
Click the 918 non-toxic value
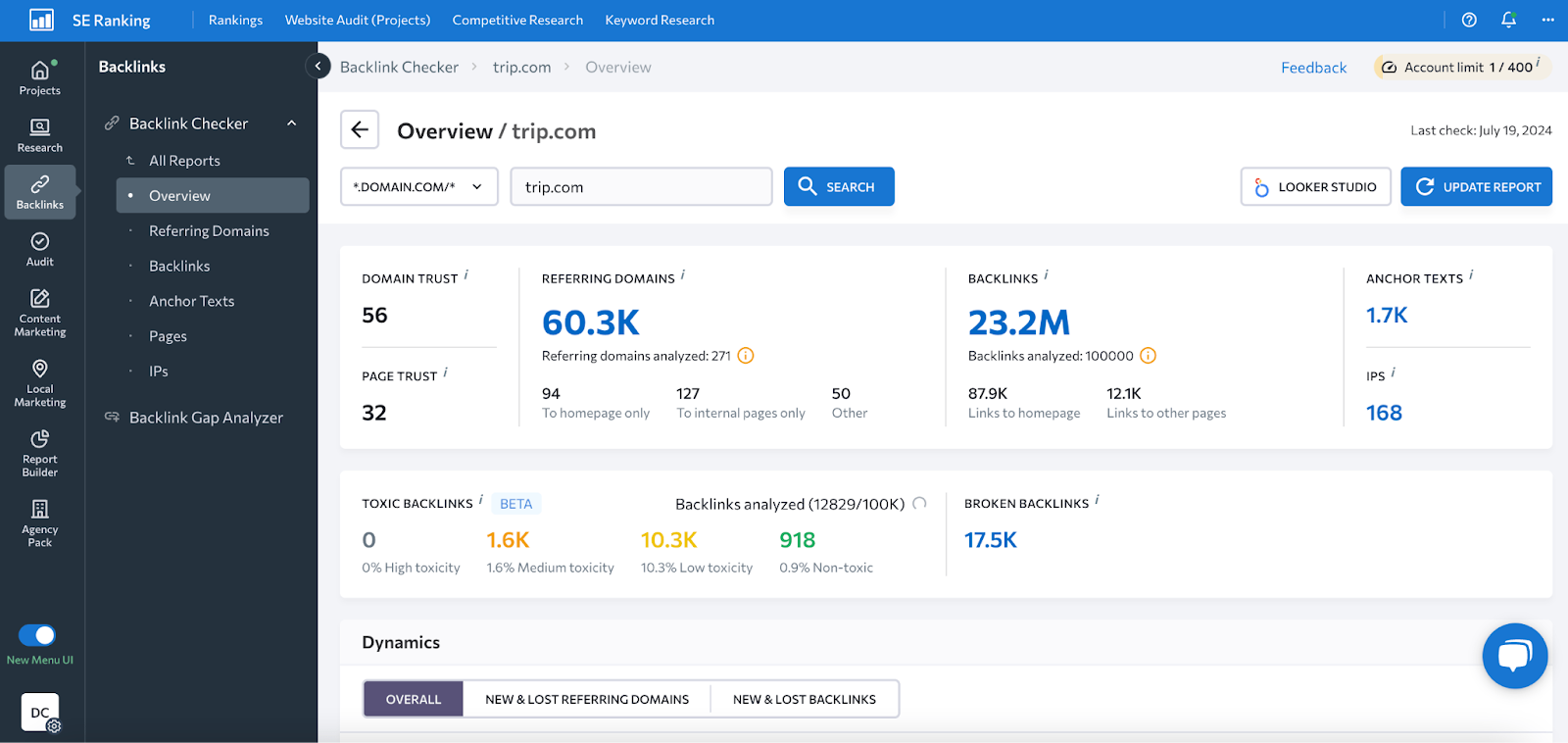(798, 540)
